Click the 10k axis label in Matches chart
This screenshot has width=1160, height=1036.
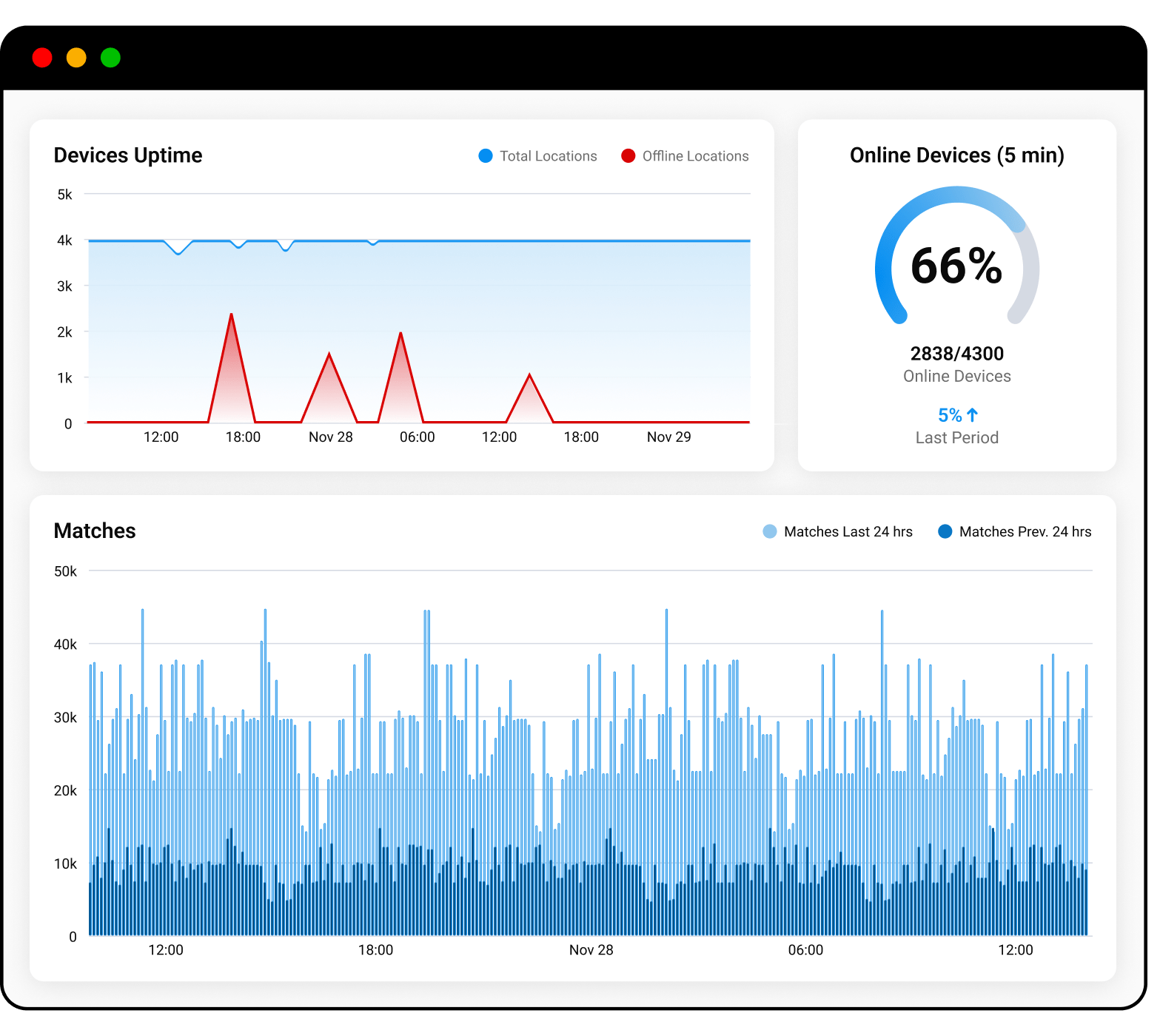point(65,864)
